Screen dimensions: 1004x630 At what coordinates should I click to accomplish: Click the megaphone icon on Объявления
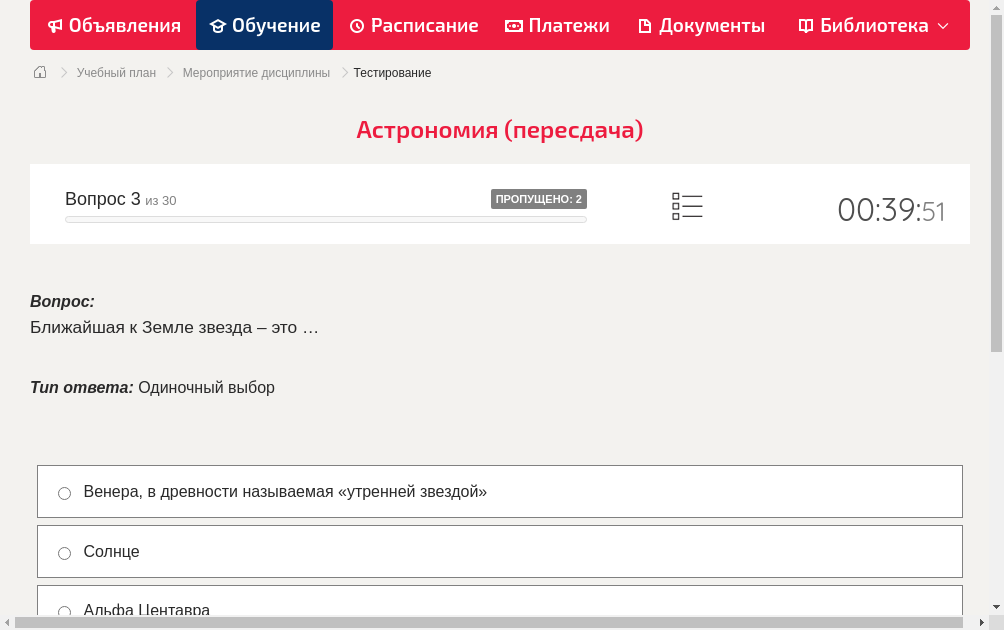click(x=55, y=25)
